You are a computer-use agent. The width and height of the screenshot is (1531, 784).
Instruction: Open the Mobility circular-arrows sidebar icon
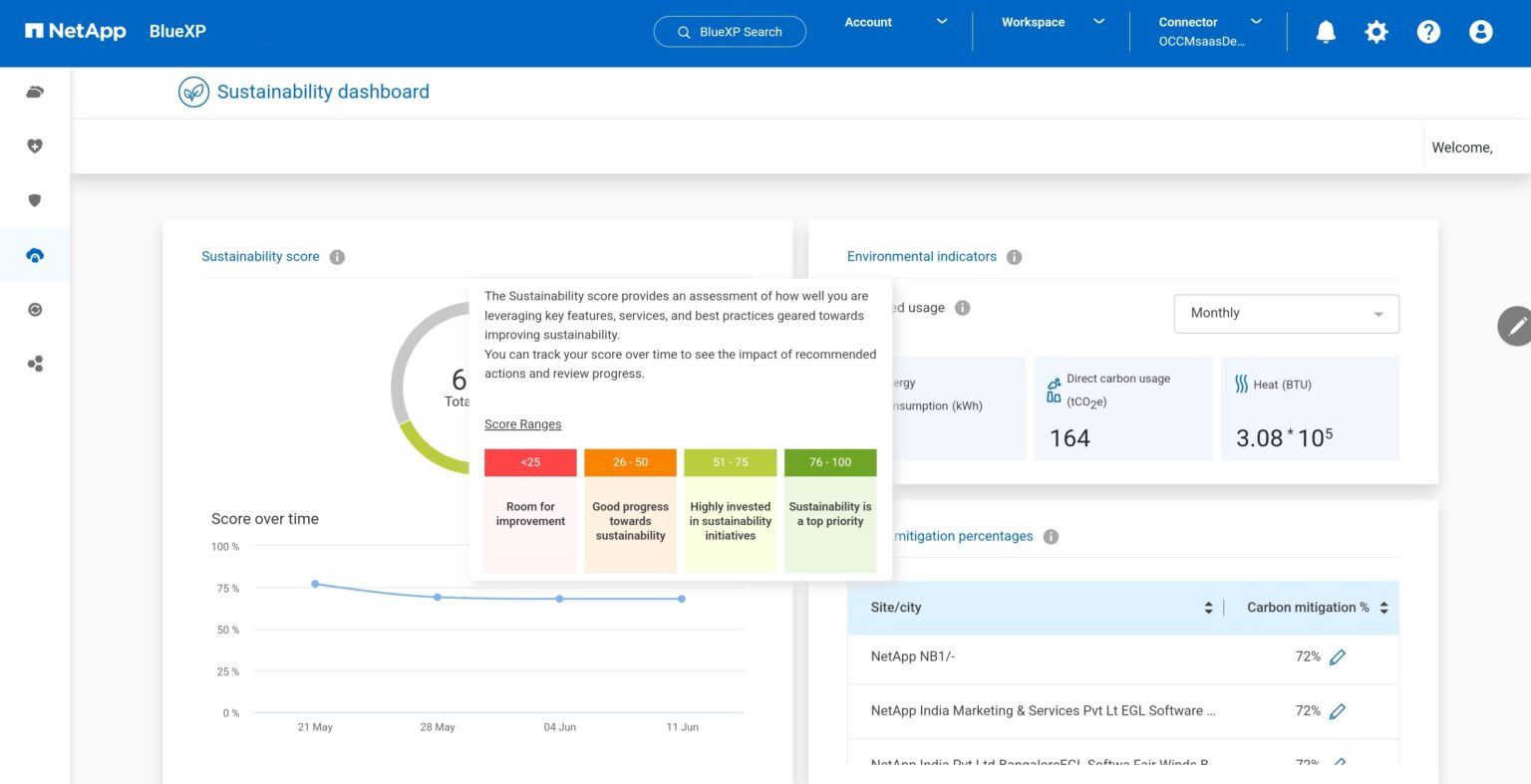[x=35, y=310]
